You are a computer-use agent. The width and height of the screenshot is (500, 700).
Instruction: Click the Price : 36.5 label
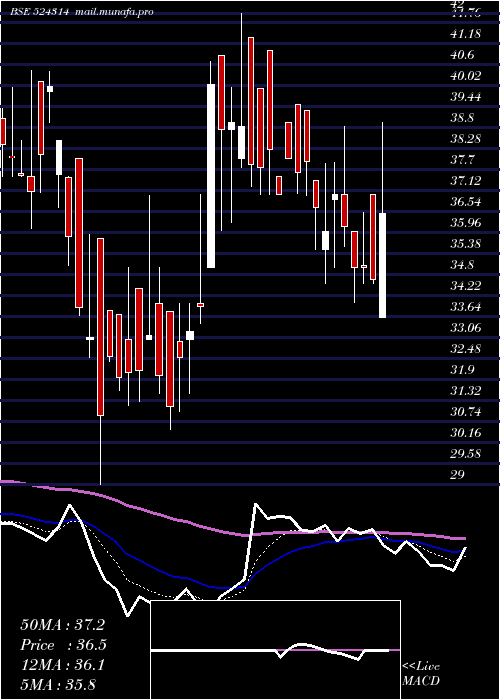point(63,645)
